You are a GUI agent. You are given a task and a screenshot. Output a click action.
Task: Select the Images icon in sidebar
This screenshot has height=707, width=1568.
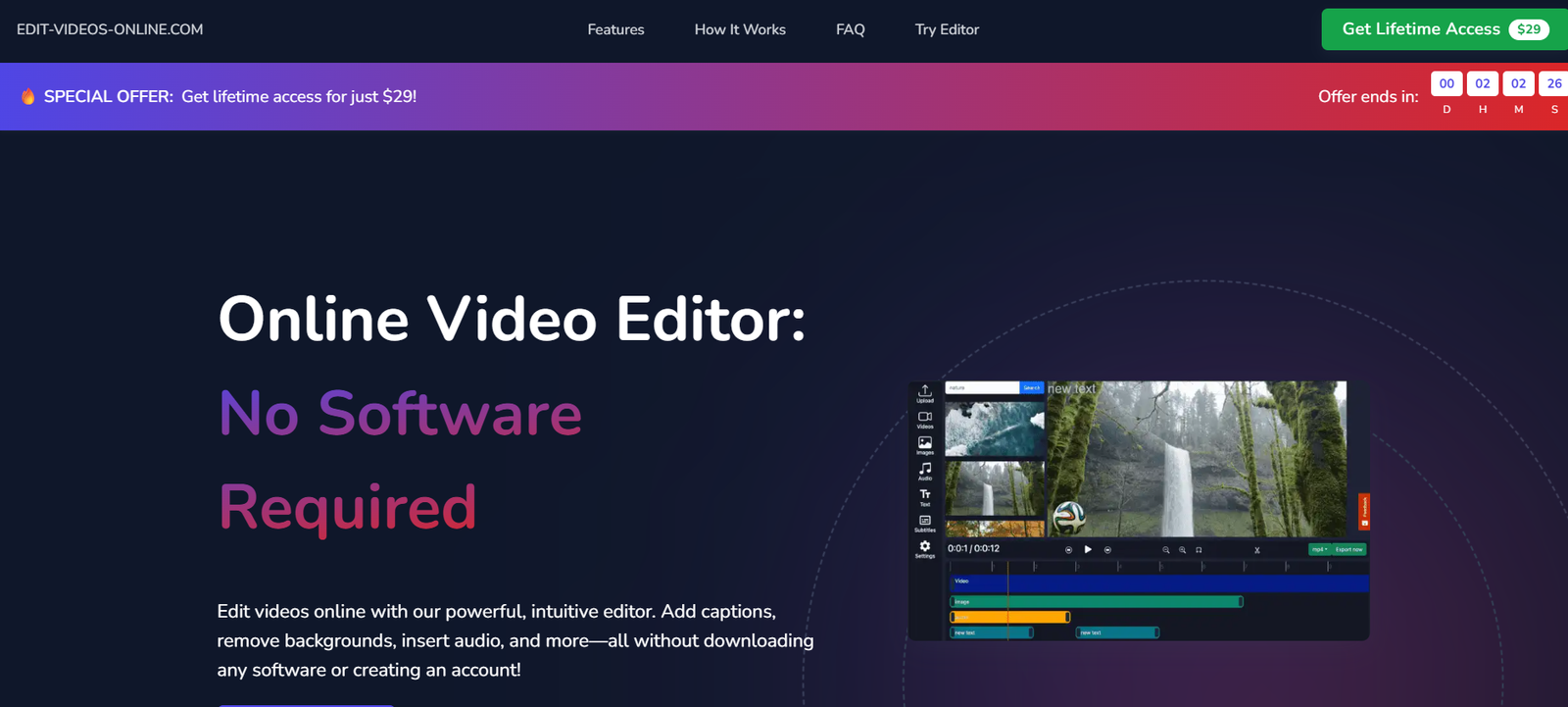point(924,445)
